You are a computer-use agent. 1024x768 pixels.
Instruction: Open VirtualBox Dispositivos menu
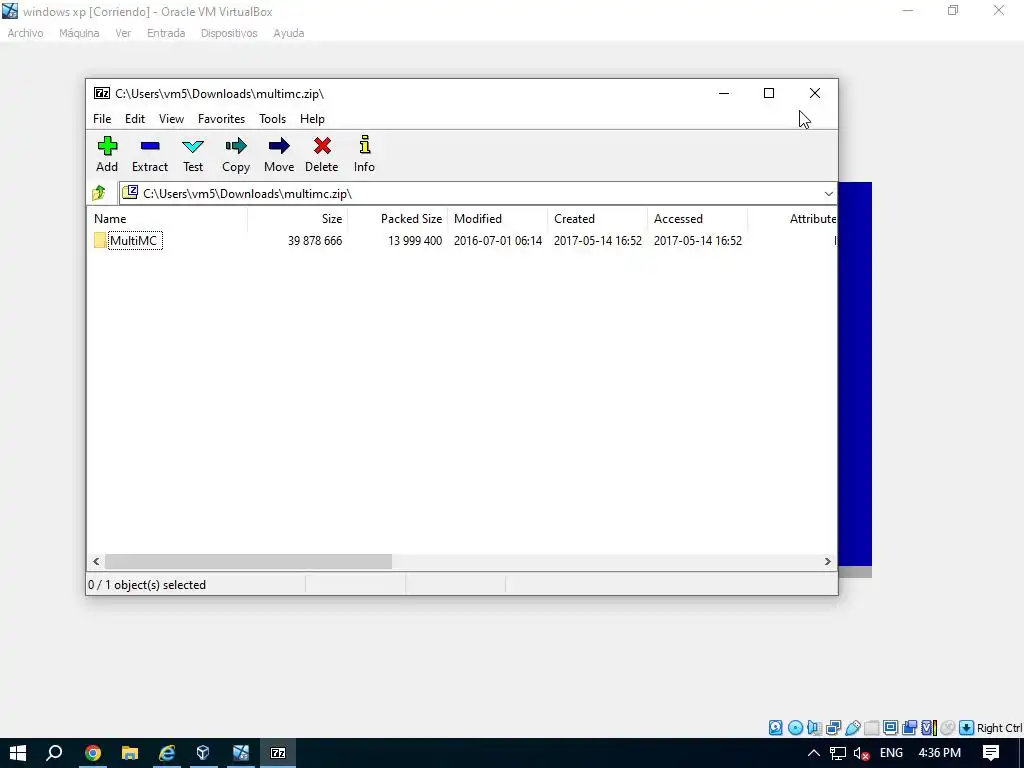pyautogui.click(x=229, y=33)
